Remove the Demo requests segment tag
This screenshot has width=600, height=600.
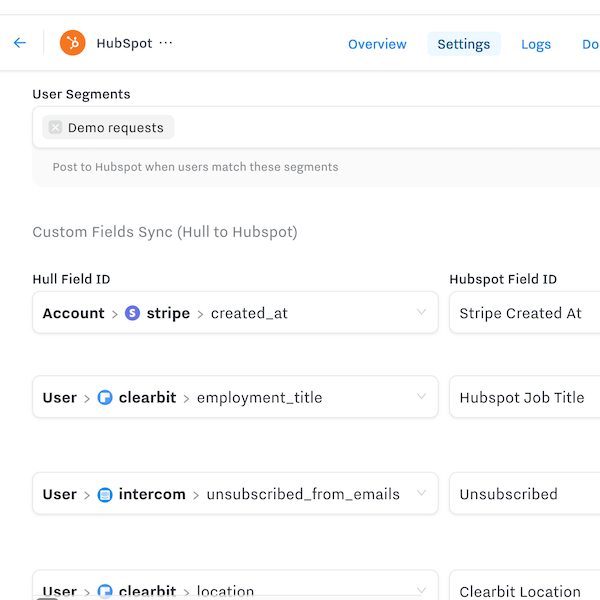click(x=55, y=128)
